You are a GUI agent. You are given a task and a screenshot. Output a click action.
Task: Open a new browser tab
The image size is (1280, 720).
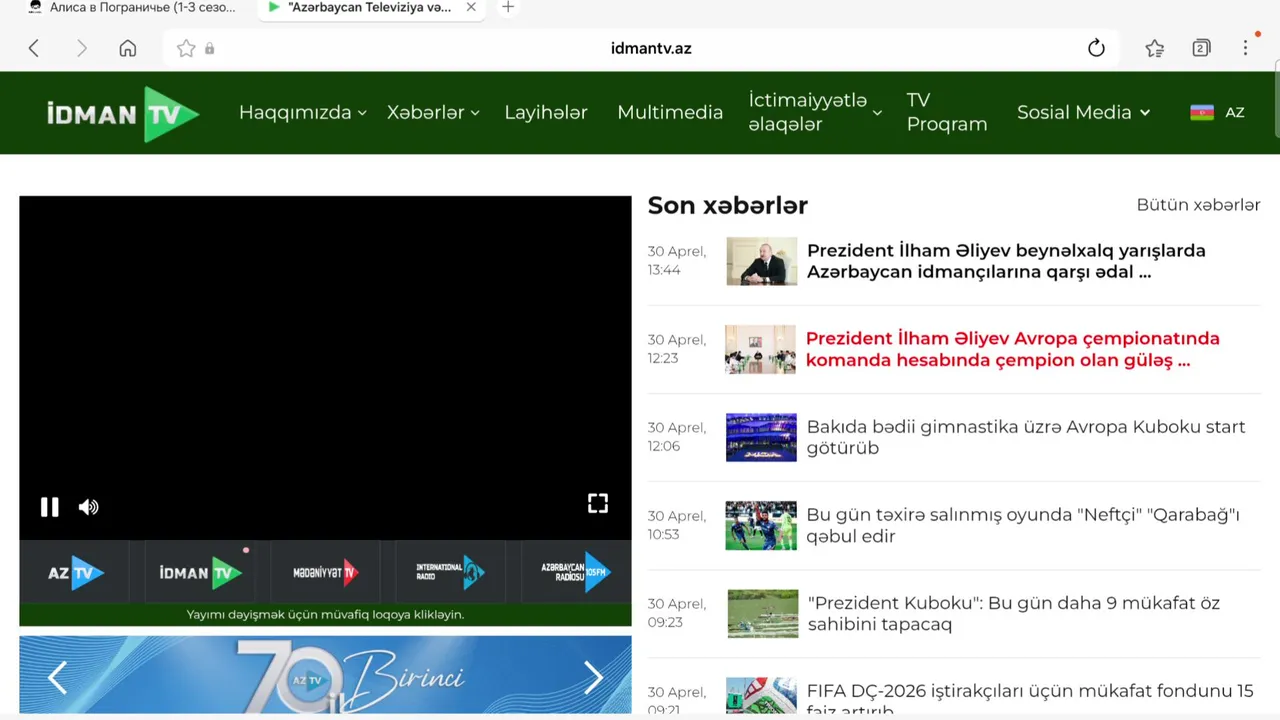508,7
